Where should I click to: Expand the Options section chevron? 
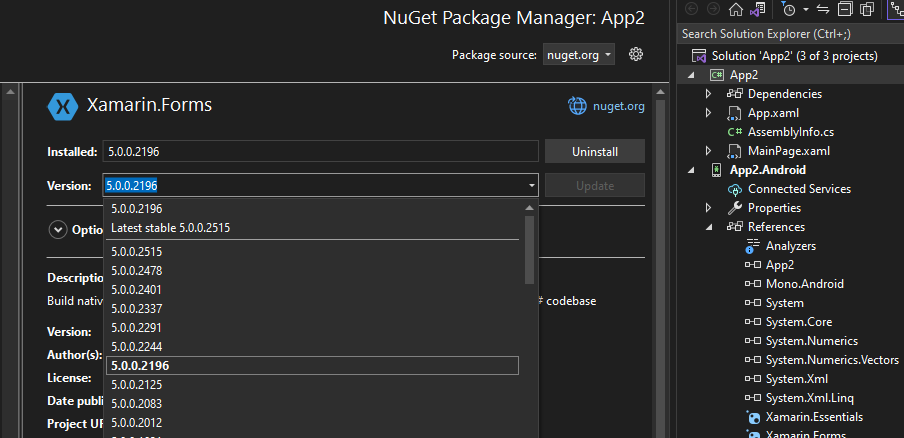(58, 229)
